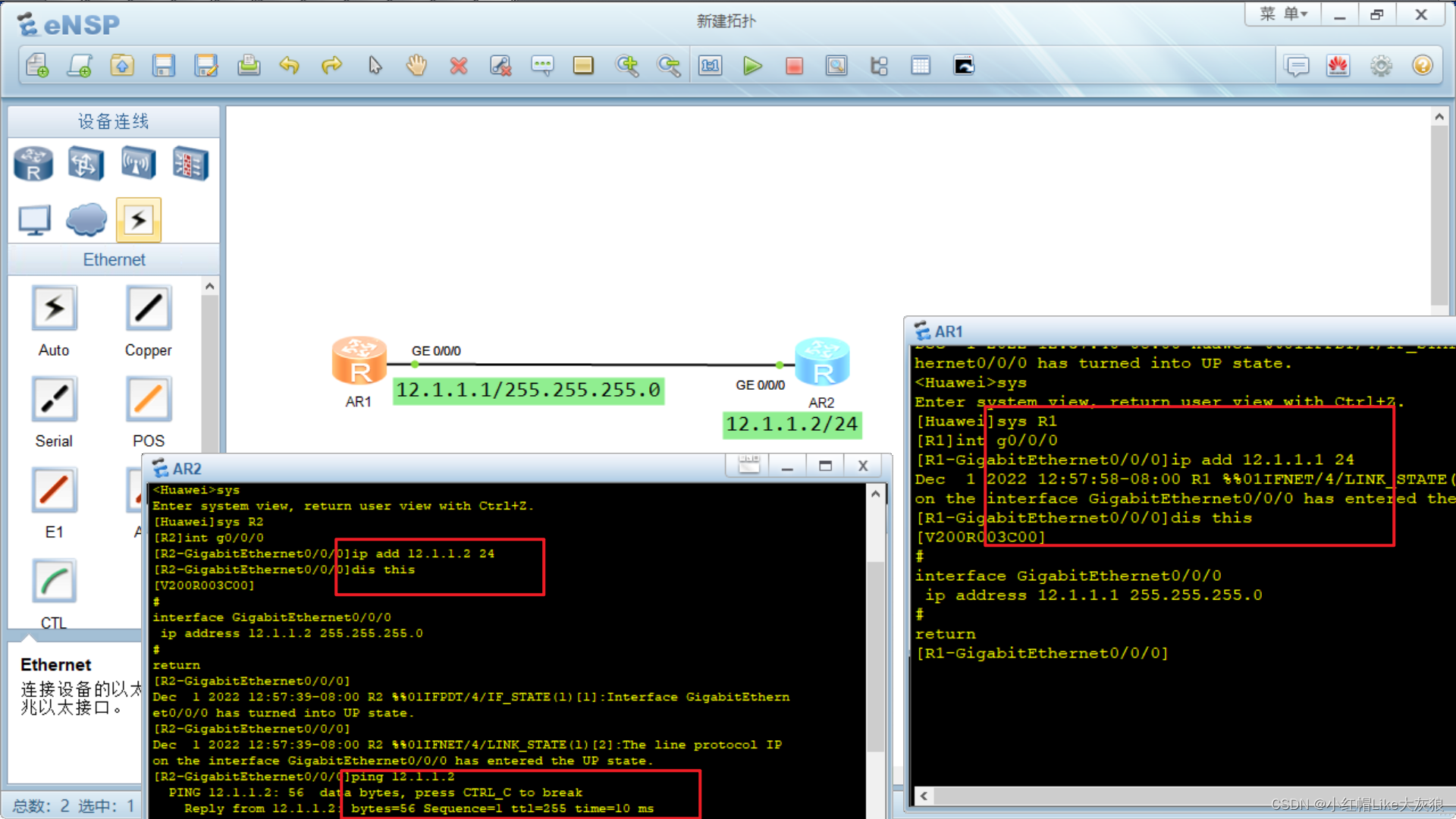
Task: Toggle the Ethernet link tool highlighted in sidebar
Action: (138, 219)
